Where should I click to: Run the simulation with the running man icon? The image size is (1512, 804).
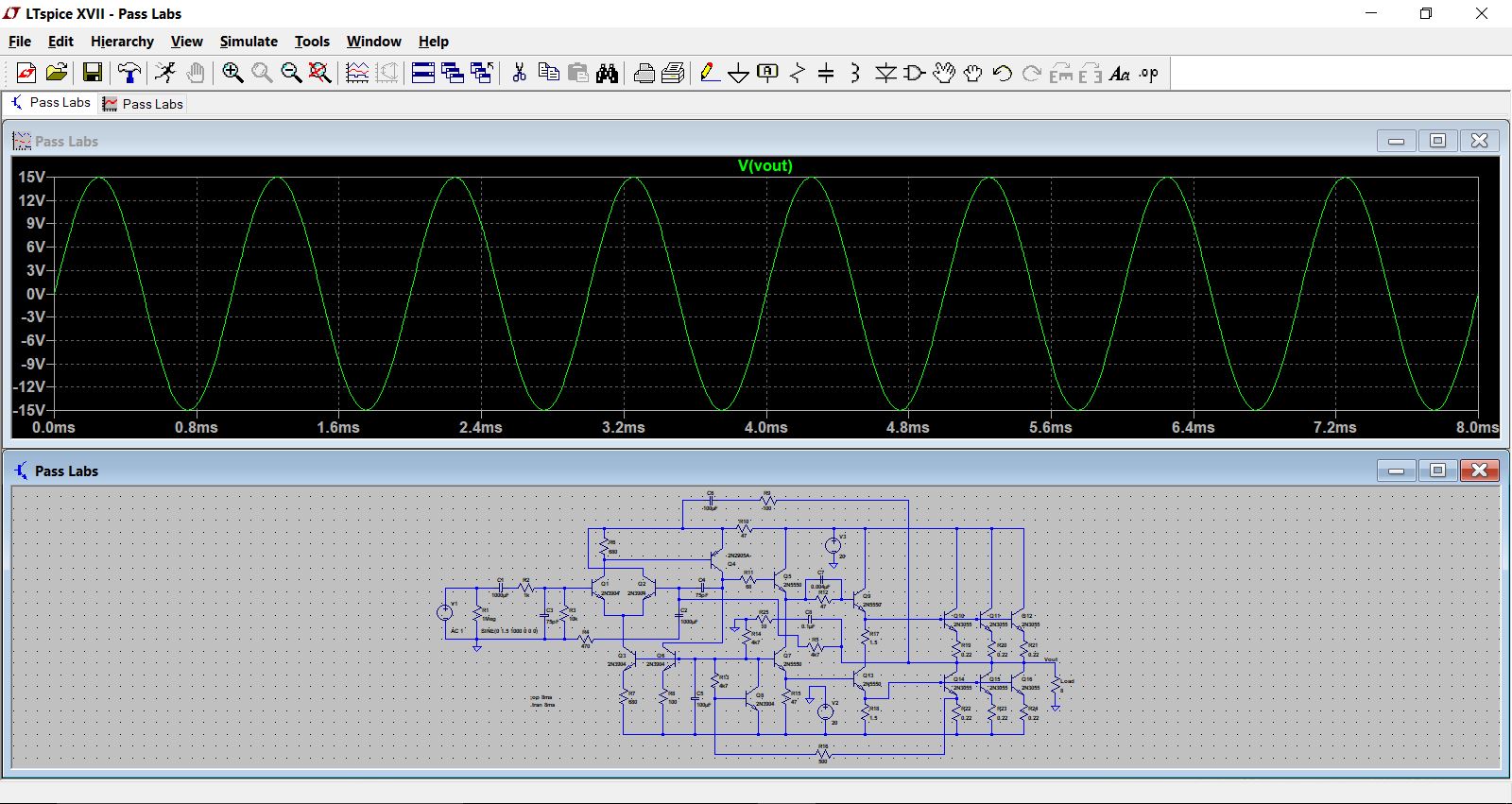point(165,73)
